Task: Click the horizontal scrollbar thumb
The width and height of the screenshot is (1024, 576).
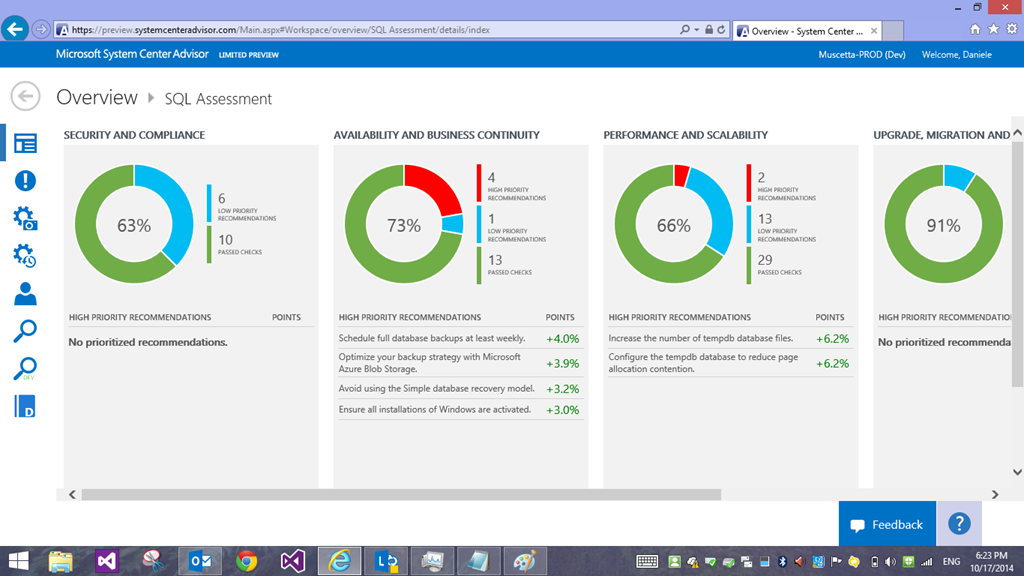Action: [401, 494]
